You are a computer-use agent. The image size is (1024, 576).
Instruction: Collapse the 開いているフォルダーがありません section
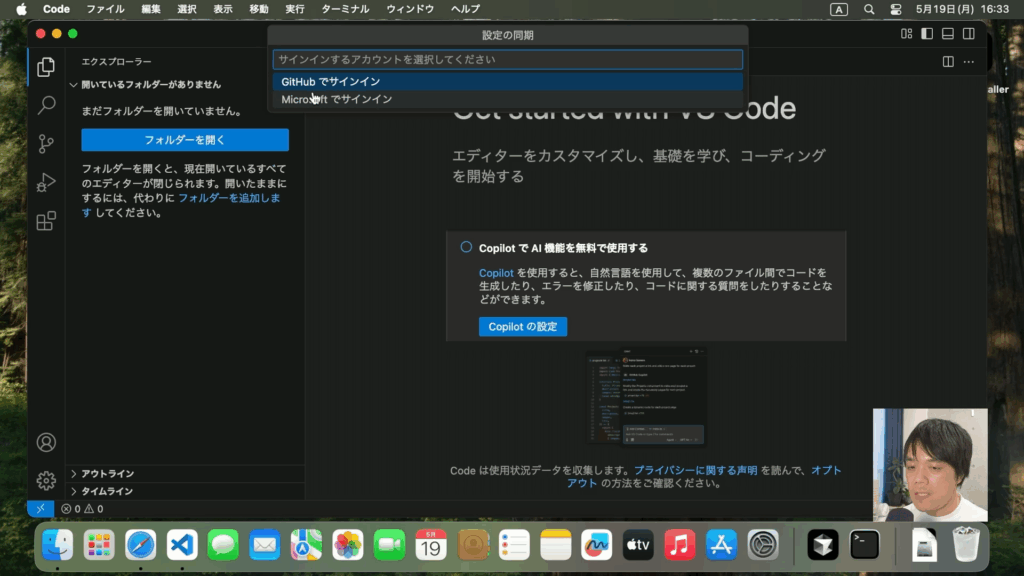coord(74,85)
